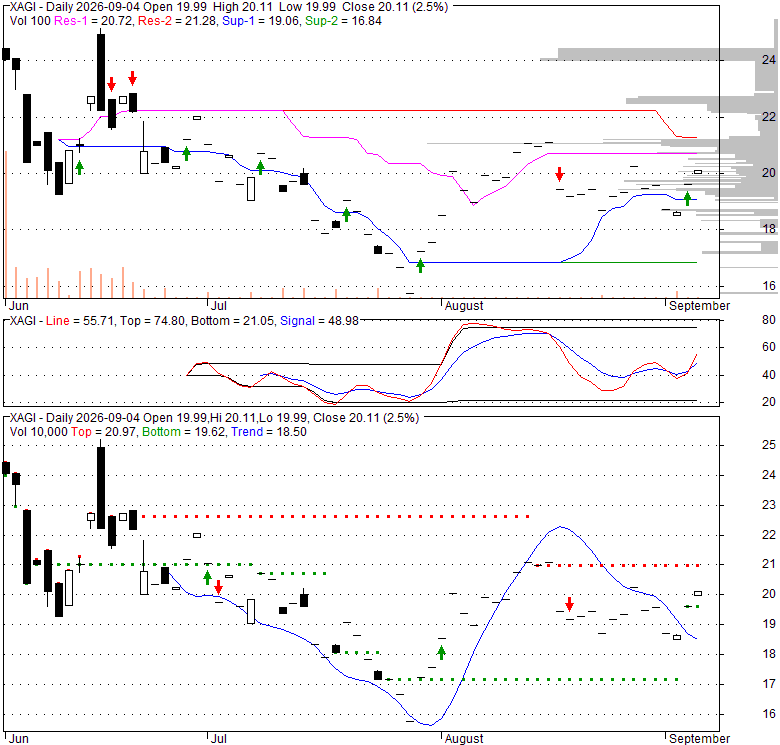Click the Signal label in the oscillator panel

click(x=297, y=321)
